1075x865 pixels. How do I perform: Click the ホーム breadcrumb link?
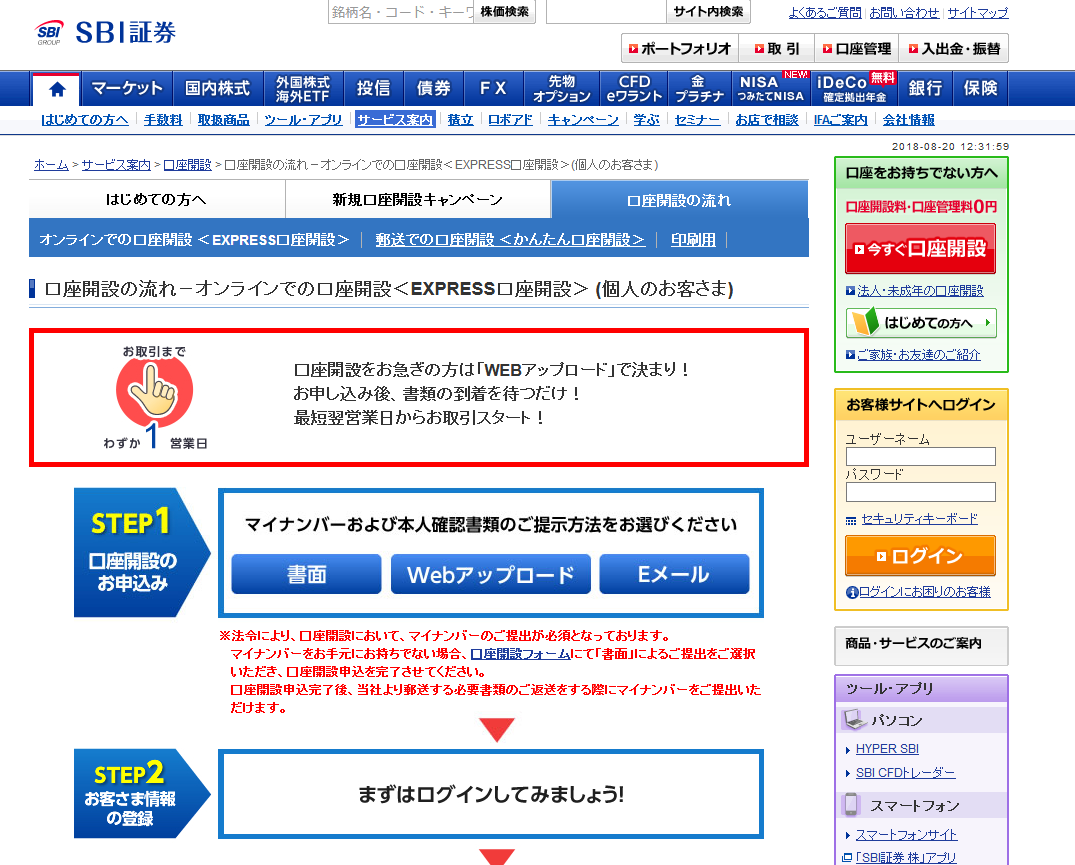pos(51,165)
